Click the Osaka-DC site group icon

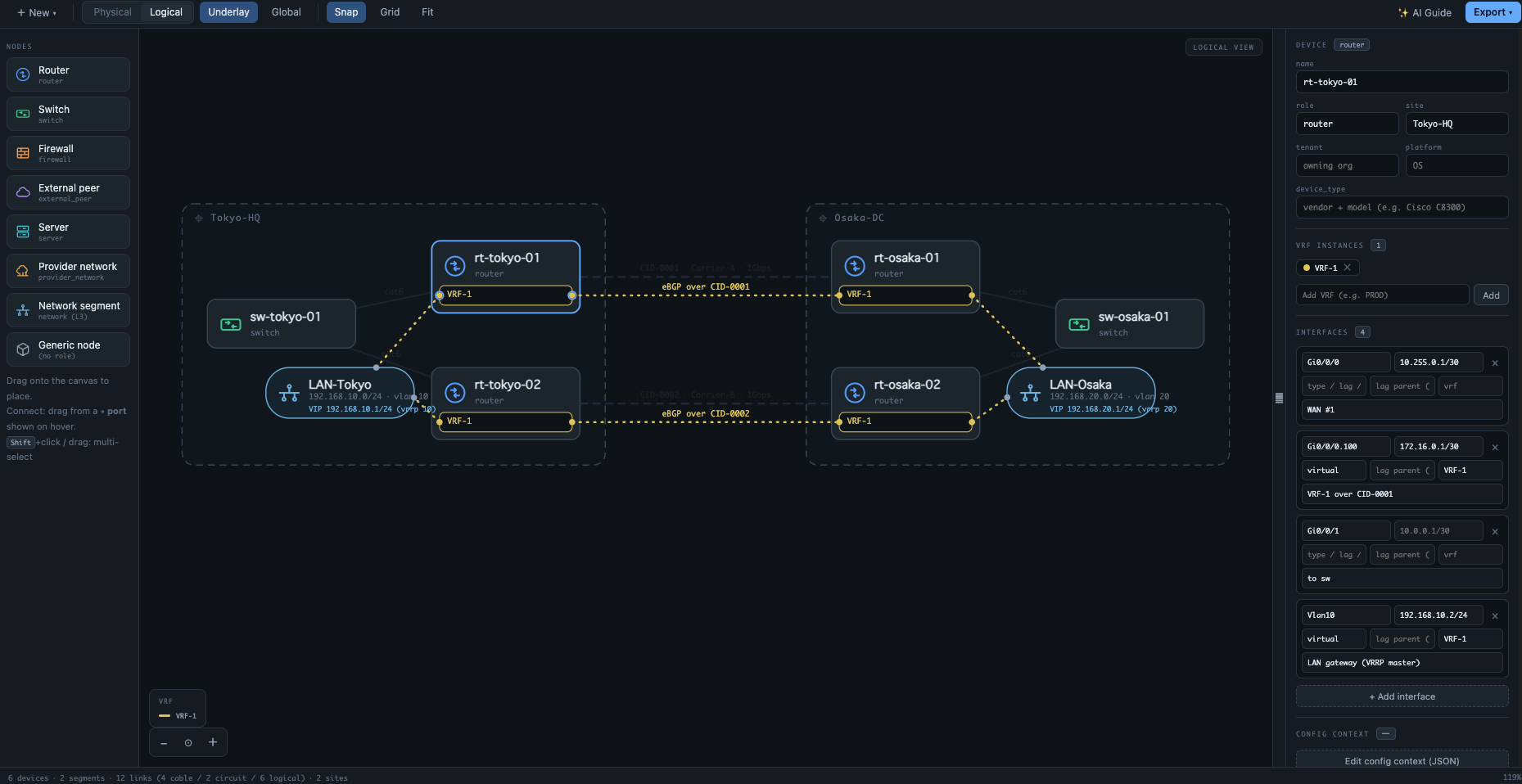pyautogui.click(x=823, y=218)
